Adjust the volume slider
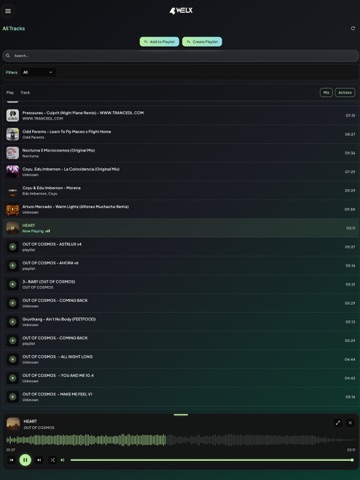The width and height of the screenshot is (360, 480). tap(212, 460)
